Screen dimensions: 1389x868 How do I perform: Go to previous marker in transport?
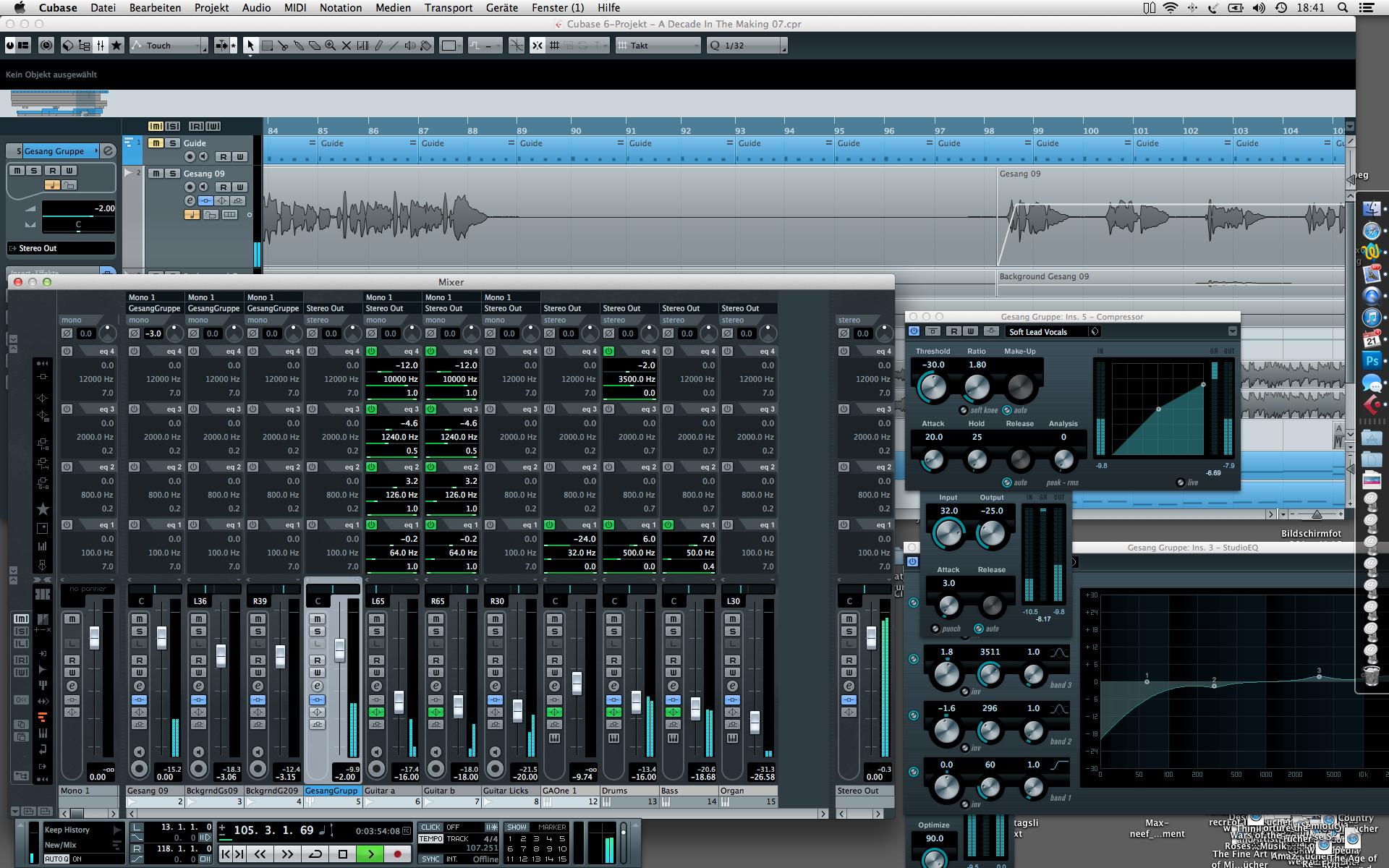226,854
